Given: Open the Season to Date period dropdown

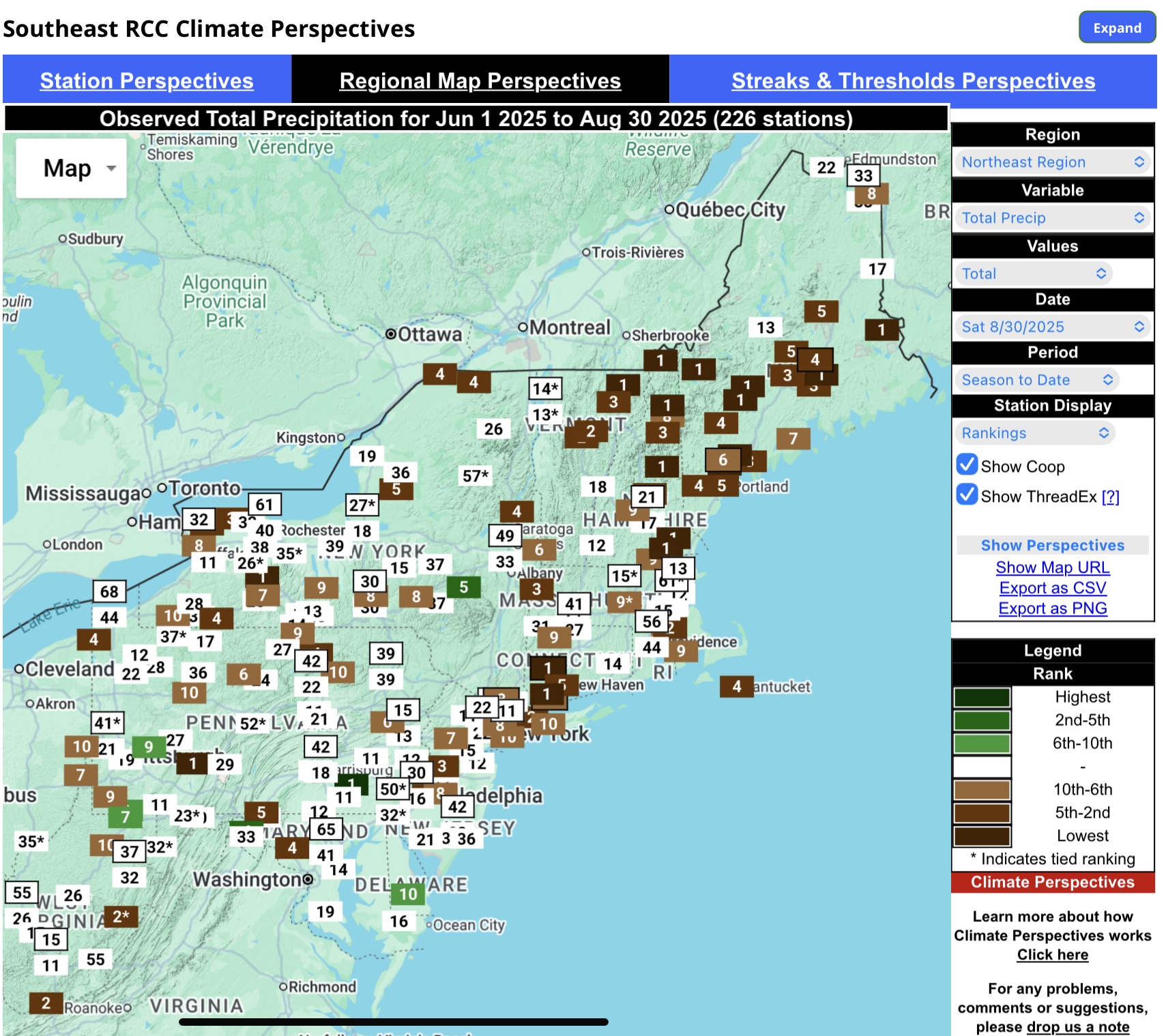Looking at the screenshot, I should click(1036, 380).
